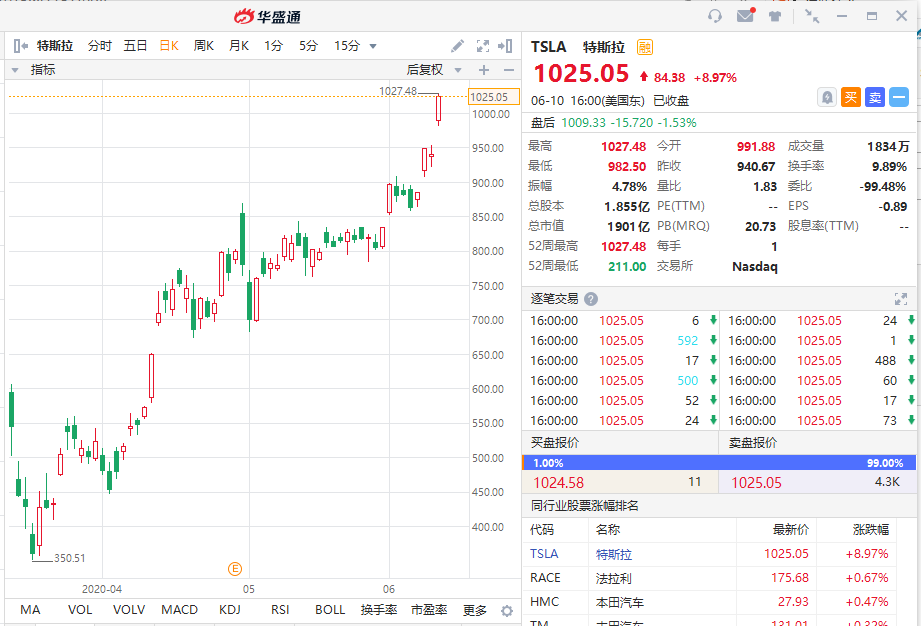Open customer service headset icon

[715, 16]
